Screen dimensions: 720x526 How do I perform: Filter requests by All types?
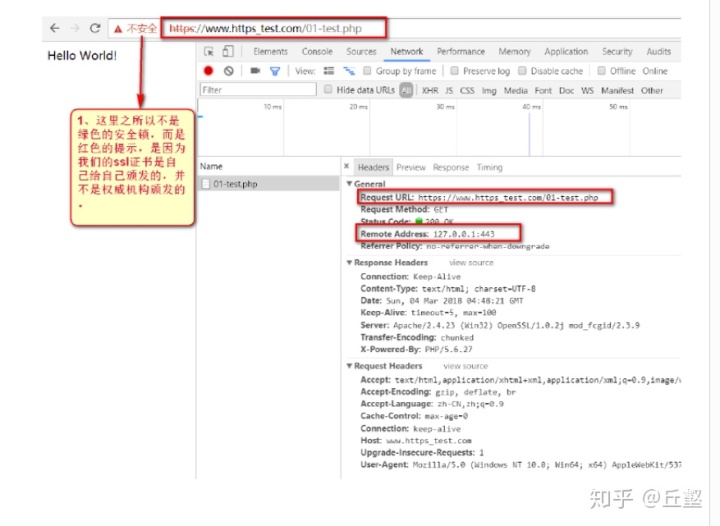pyautogui.click(x=406, y=90)
